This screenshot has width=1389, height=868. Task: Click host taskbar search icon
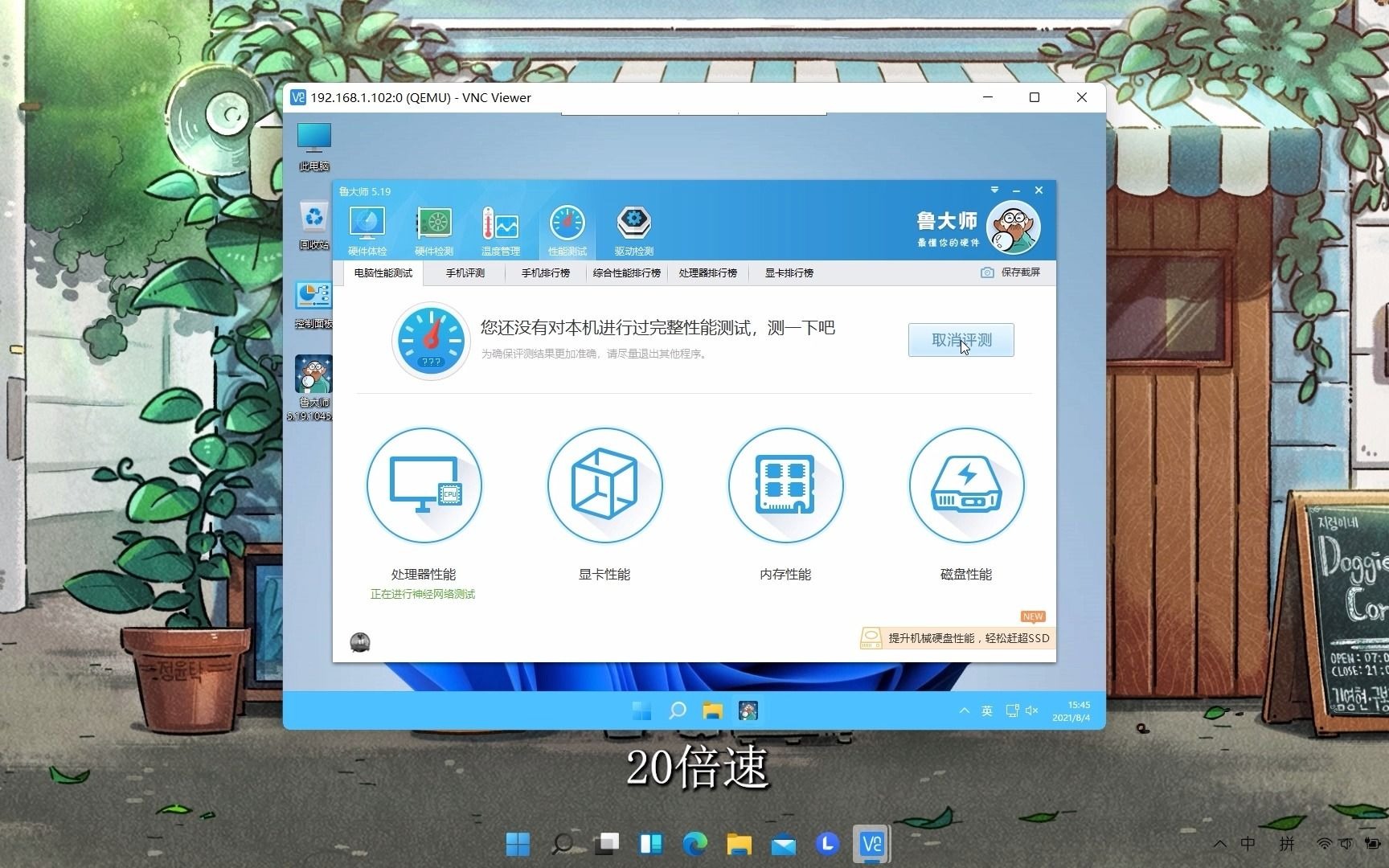pyautogui.click(x=563, y=844)
